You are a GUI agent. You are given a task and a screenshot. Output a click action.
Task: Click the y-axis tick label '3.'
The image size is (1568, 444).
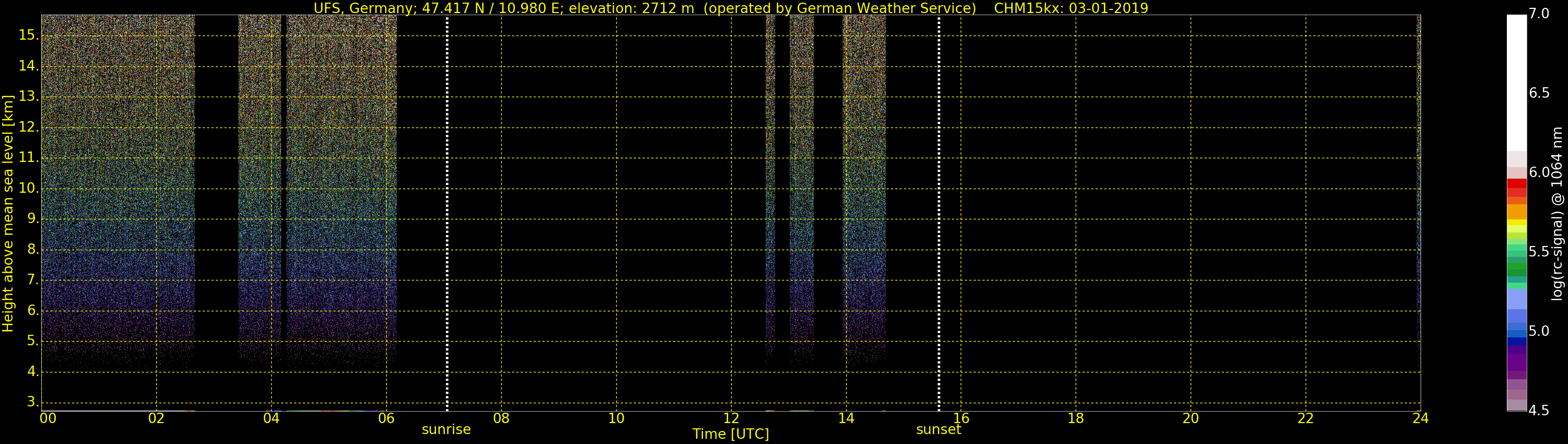click(x=33, y=402)
